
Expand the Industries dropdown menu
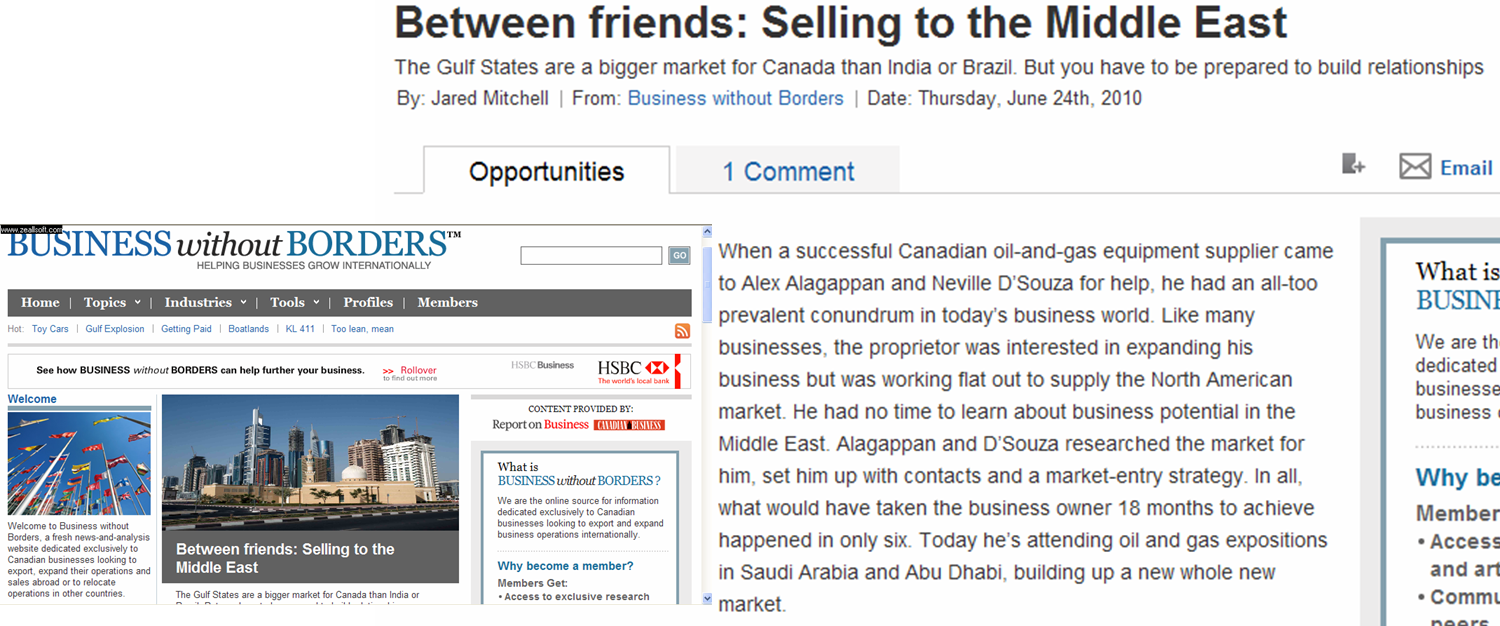(x=205, y=303)
